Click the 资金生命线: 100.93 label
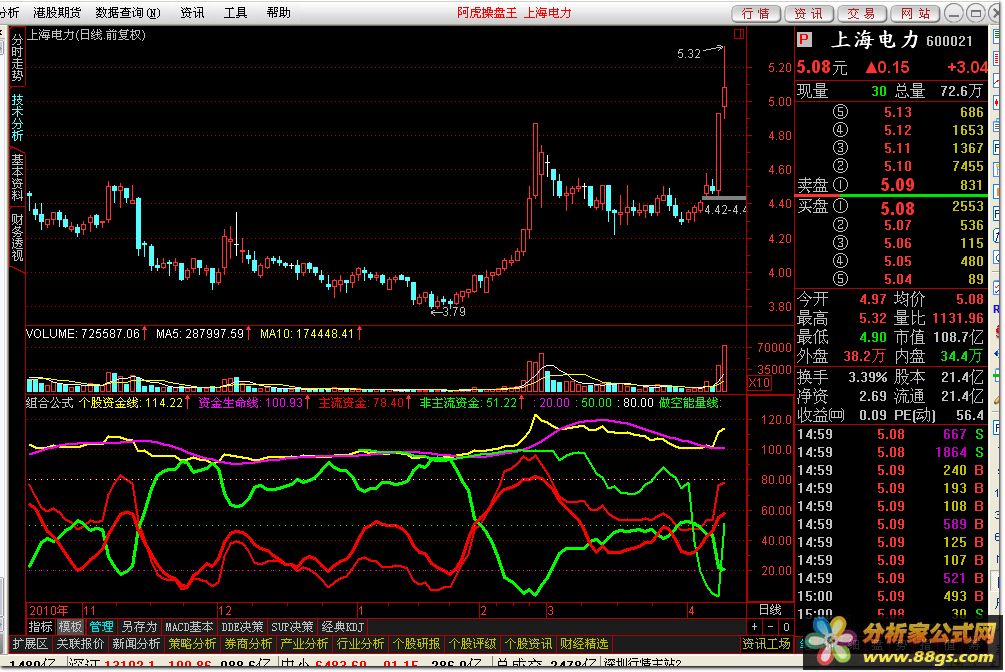Image resolution: width=1005 pixels, height=672 pixels. pyautogui.click(x=251, y=403)
